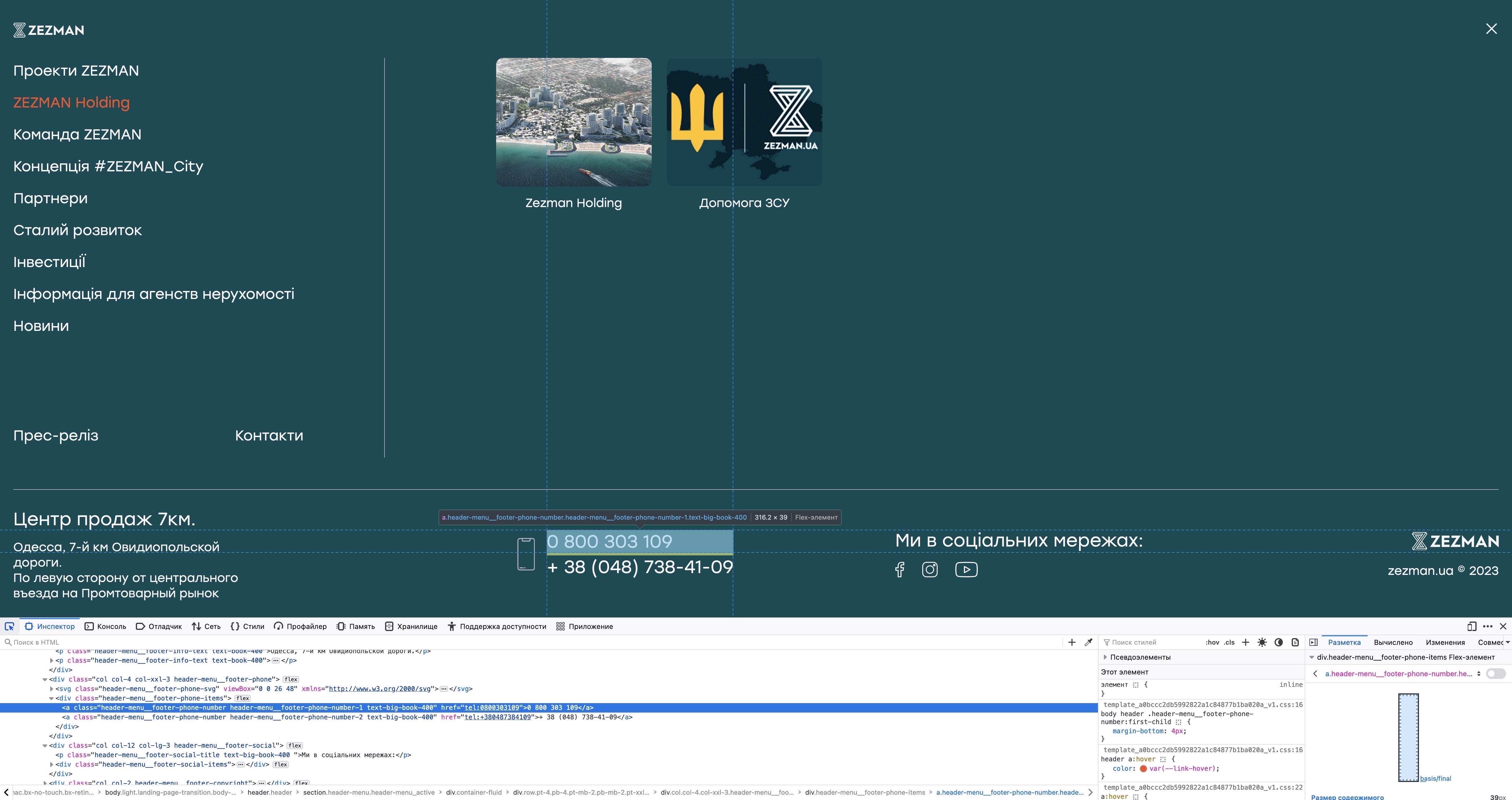This screenshot has height=800, width=1512.
Task: Toggle the :hov pseudo-class panel
Action: (1212, 642)
